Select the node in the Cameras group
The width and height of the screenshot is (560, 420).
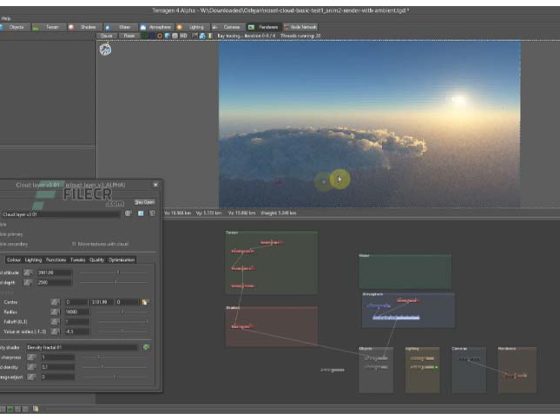(x=469, y=359)
